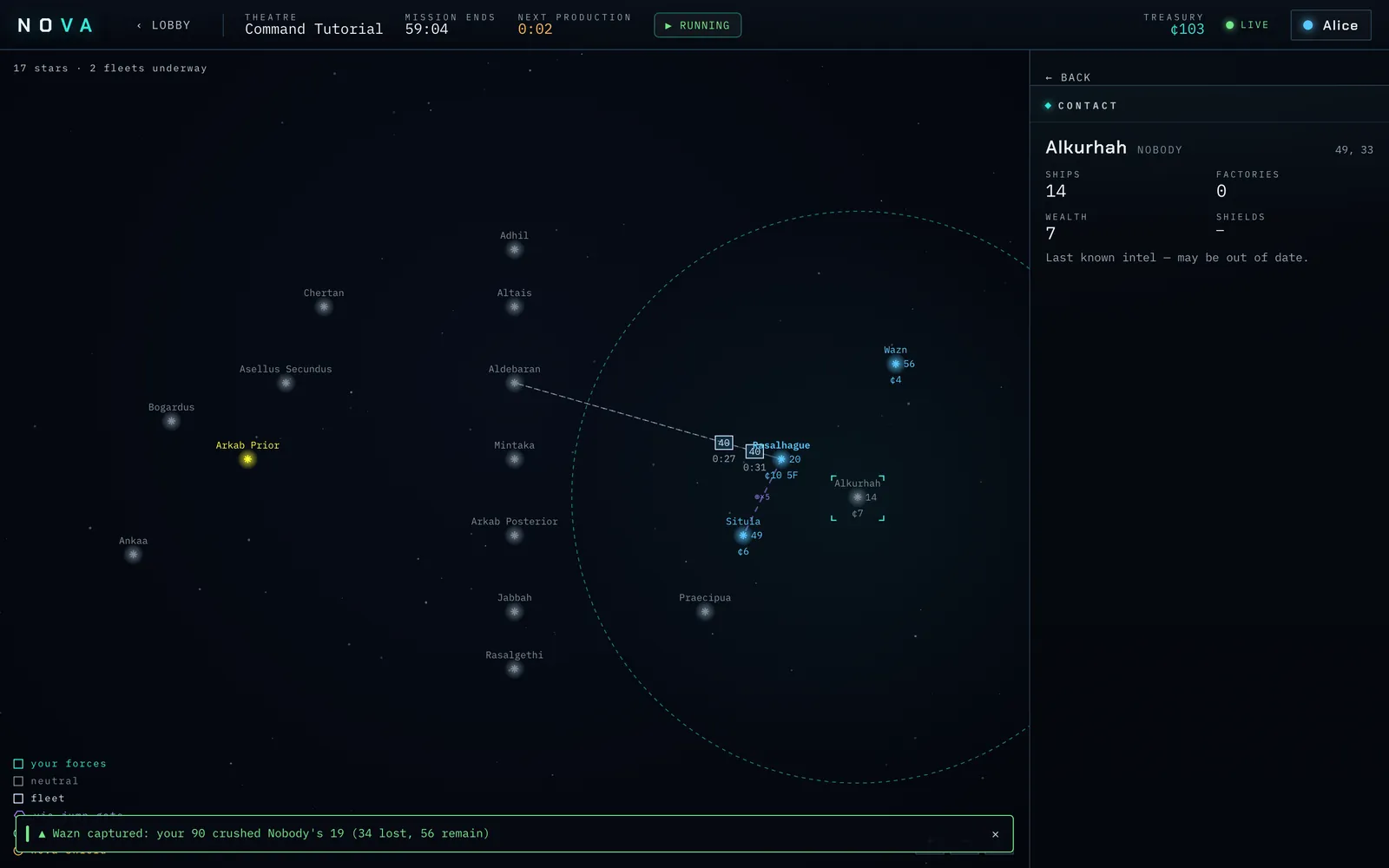The image size is (1389, 868).
Task: Select the Adhil star
Action: pyautogui.click(x=514, y=250)
